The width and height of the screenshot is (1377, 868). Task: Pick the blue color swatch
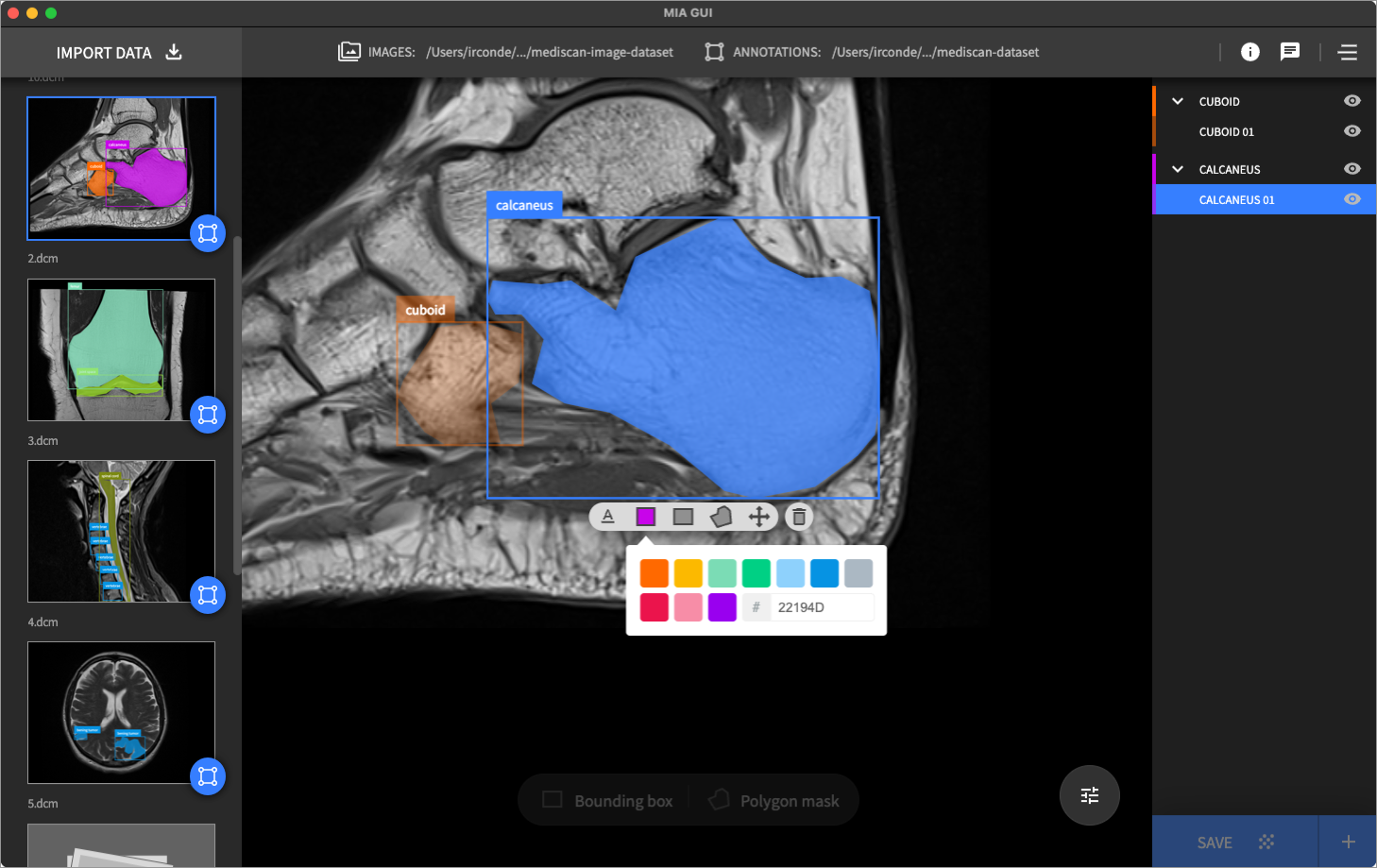824,573
